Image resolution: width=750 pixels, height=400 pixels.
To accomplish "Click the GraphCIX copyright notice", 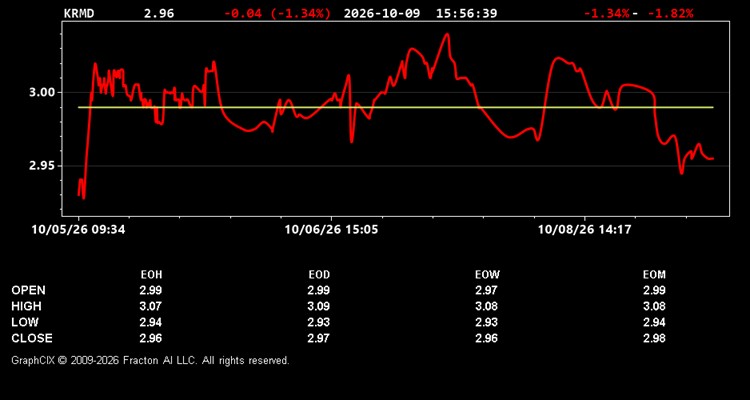I will (x=150, y=360).
